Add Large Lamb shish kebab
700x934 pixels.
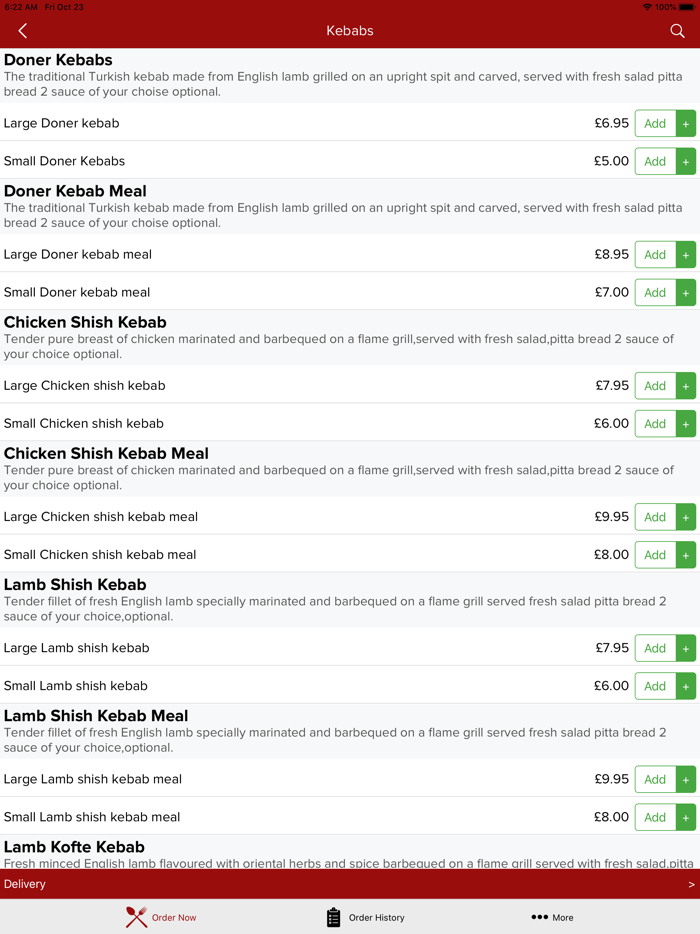point(665,648)
